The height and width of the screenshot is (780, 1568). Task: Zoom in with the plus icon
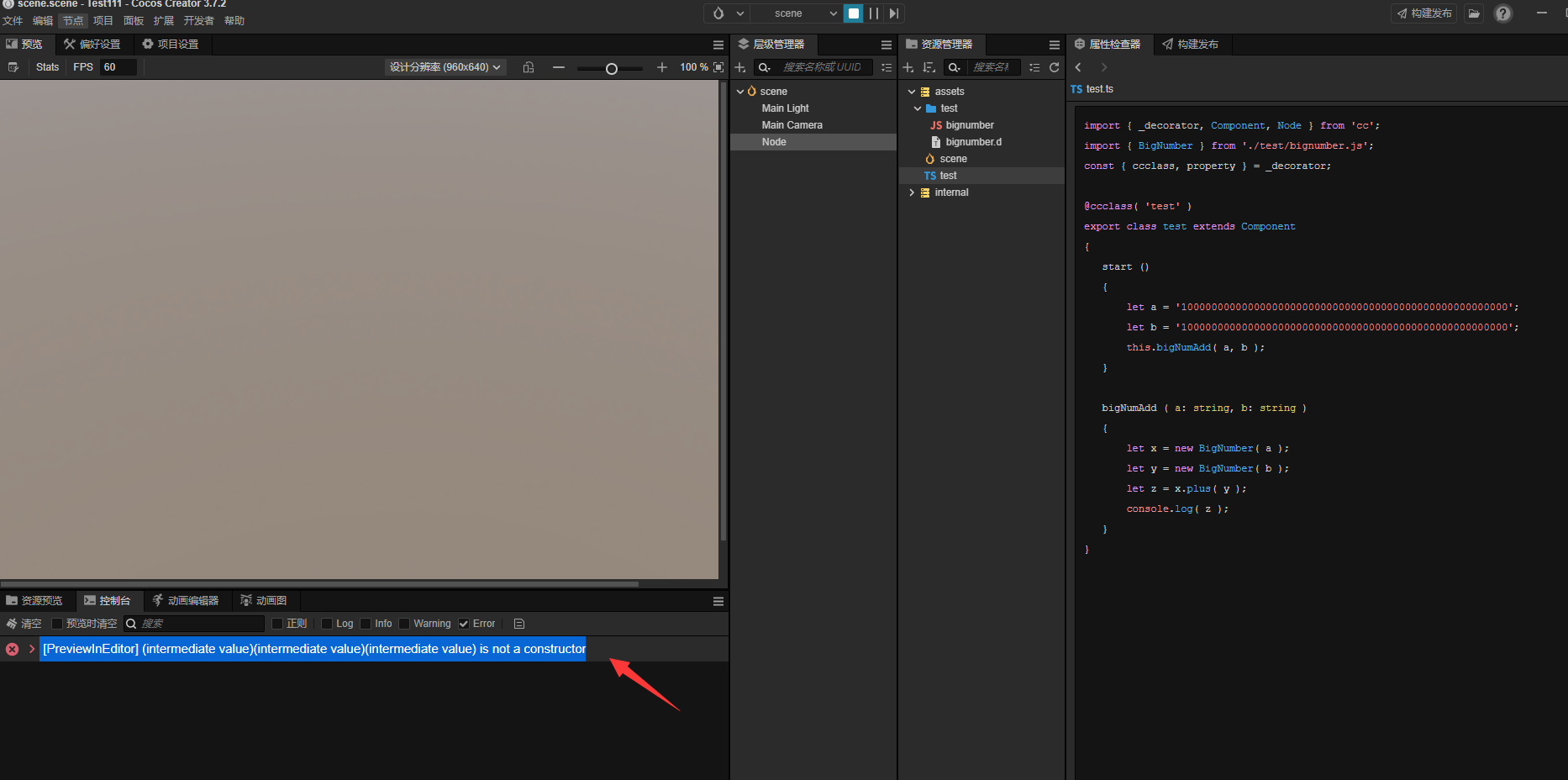tap(662, 67)
